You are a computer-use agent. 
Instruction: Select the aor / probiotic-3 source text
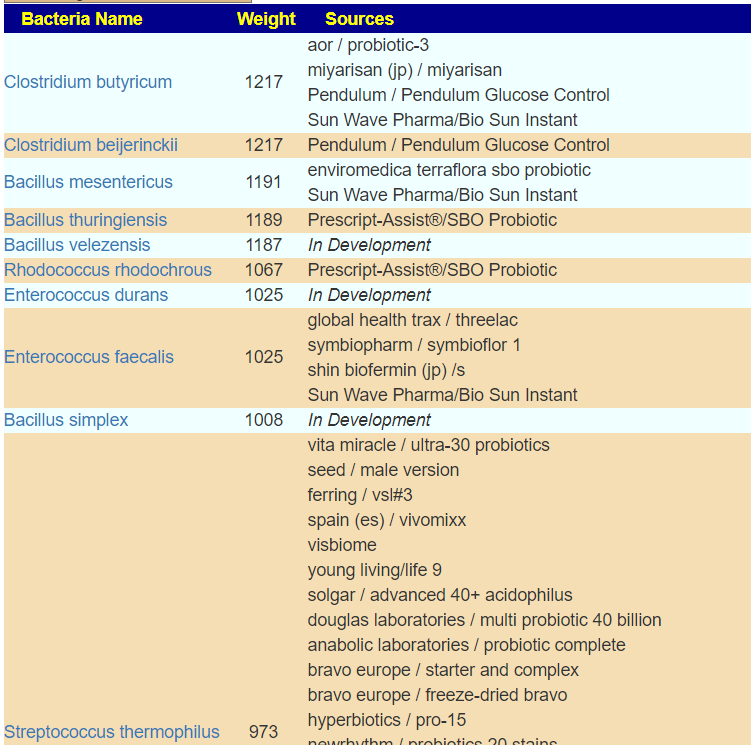coord(368,45)
